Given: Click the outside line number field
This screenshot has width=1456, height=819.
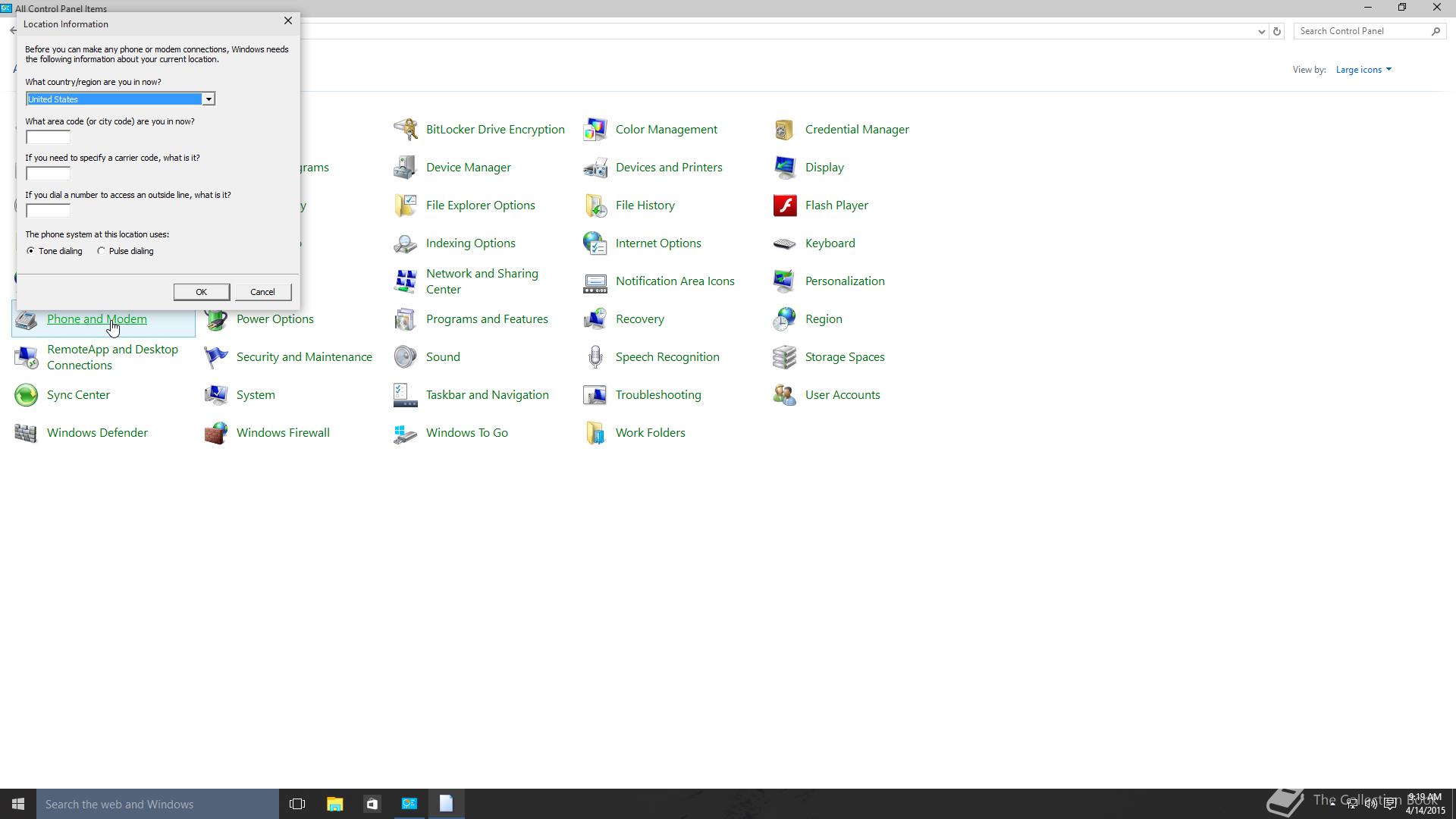Looking at the screenshot, I should (48, 211).
